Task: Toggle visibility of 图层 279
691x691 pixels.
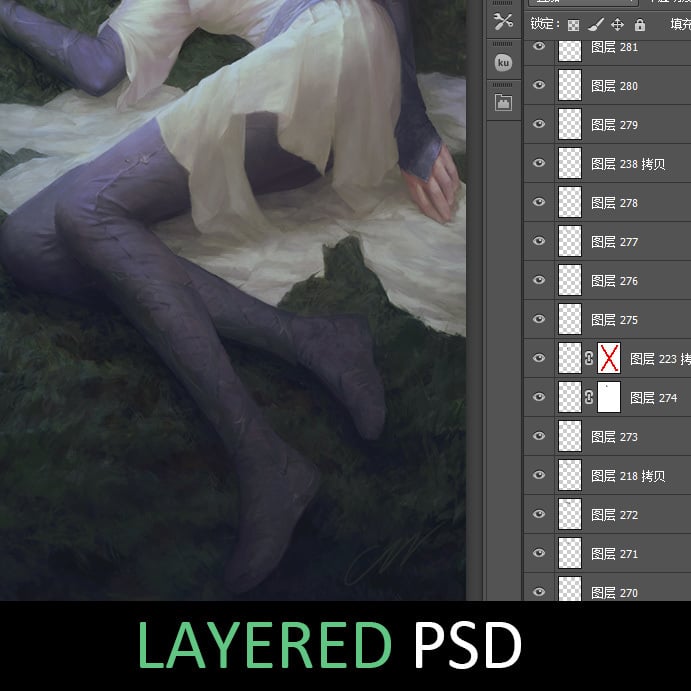Action: click(539, 124)
